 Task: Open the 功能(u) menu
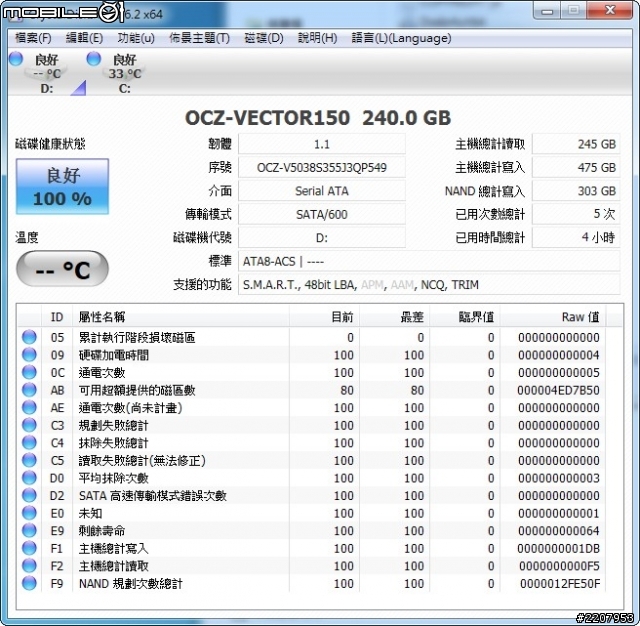point(136,38)
